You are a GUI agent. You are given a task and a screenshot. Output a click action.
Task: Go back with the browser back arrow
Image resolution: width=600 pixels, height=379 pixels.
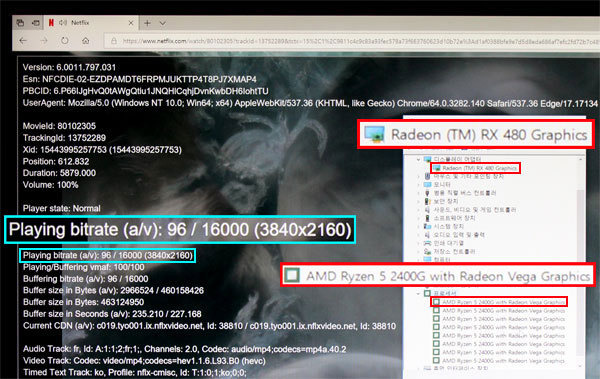pos(23,41)
